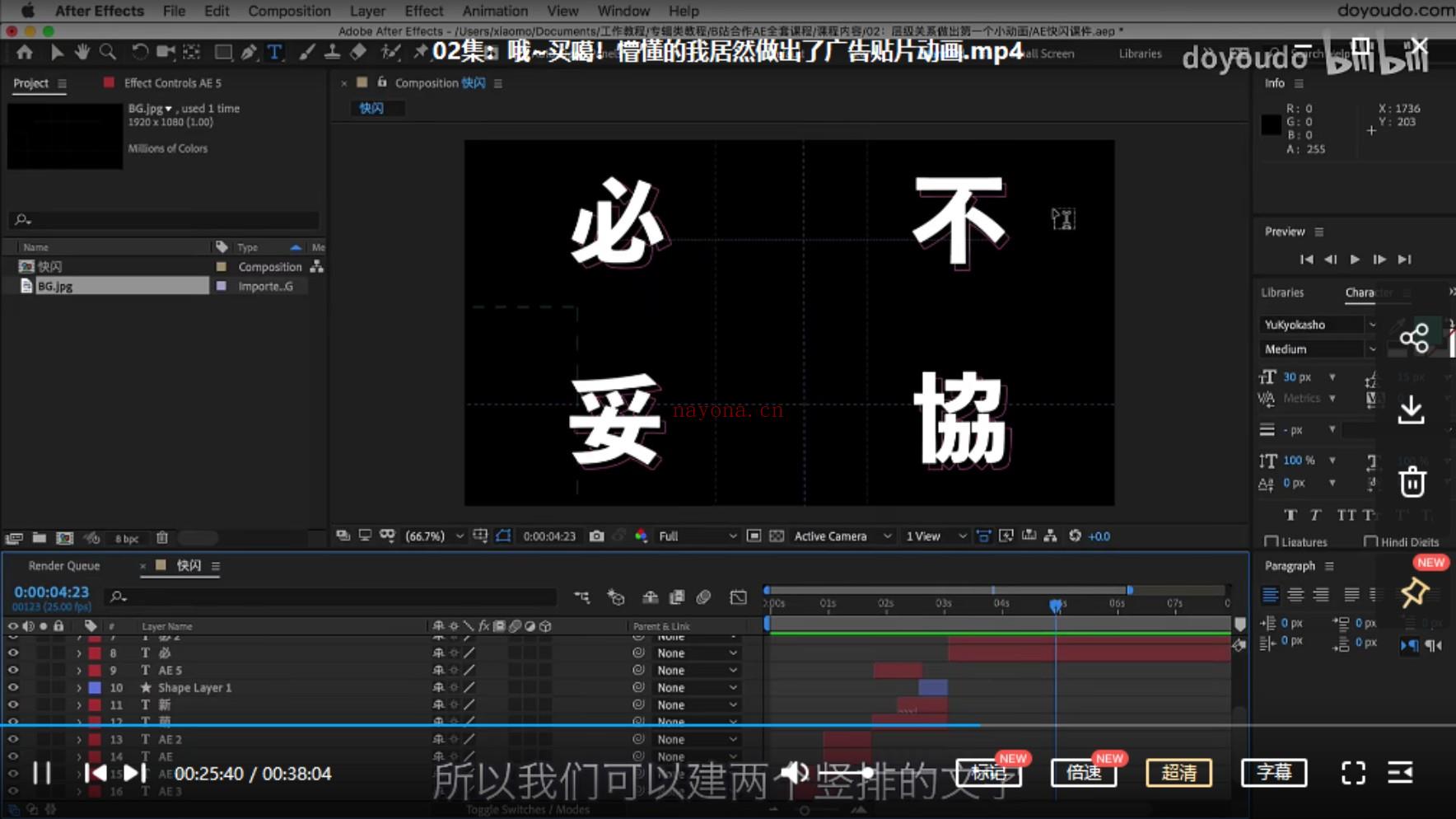Open composition flowchart icon in viewer

[x=1050, y=536]
